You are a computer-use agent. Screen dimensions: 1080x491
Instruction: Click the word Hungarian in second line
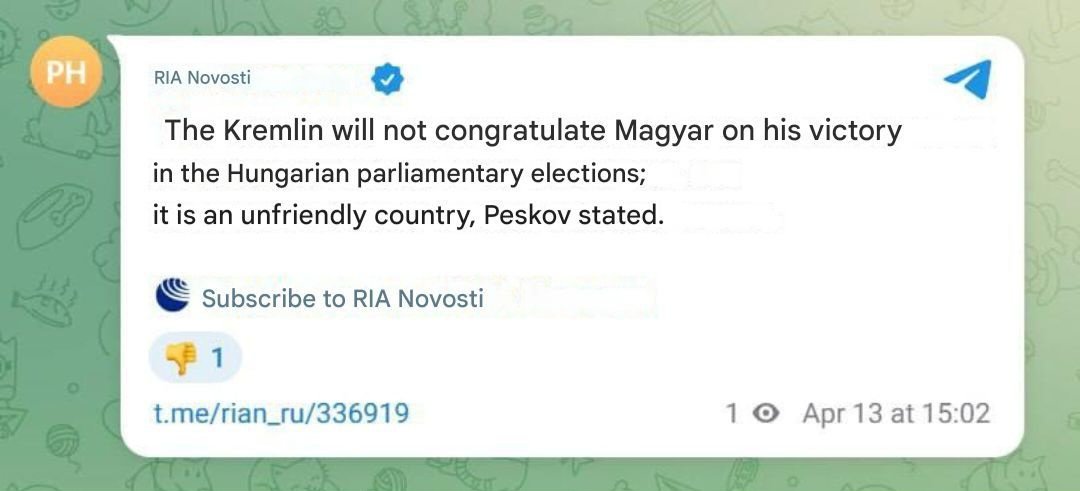(x=287, y=174)
